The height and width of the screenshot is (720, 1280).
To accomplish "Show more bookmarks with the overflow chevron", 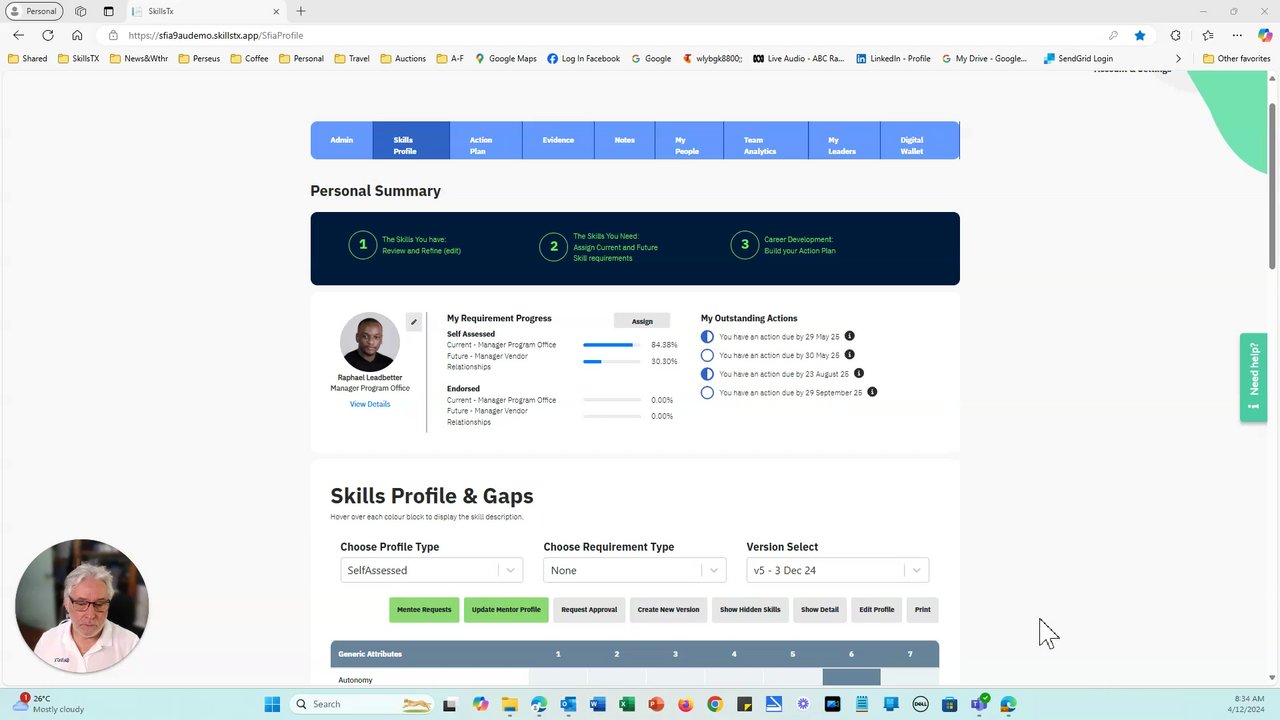I will tap(1178, 58).
